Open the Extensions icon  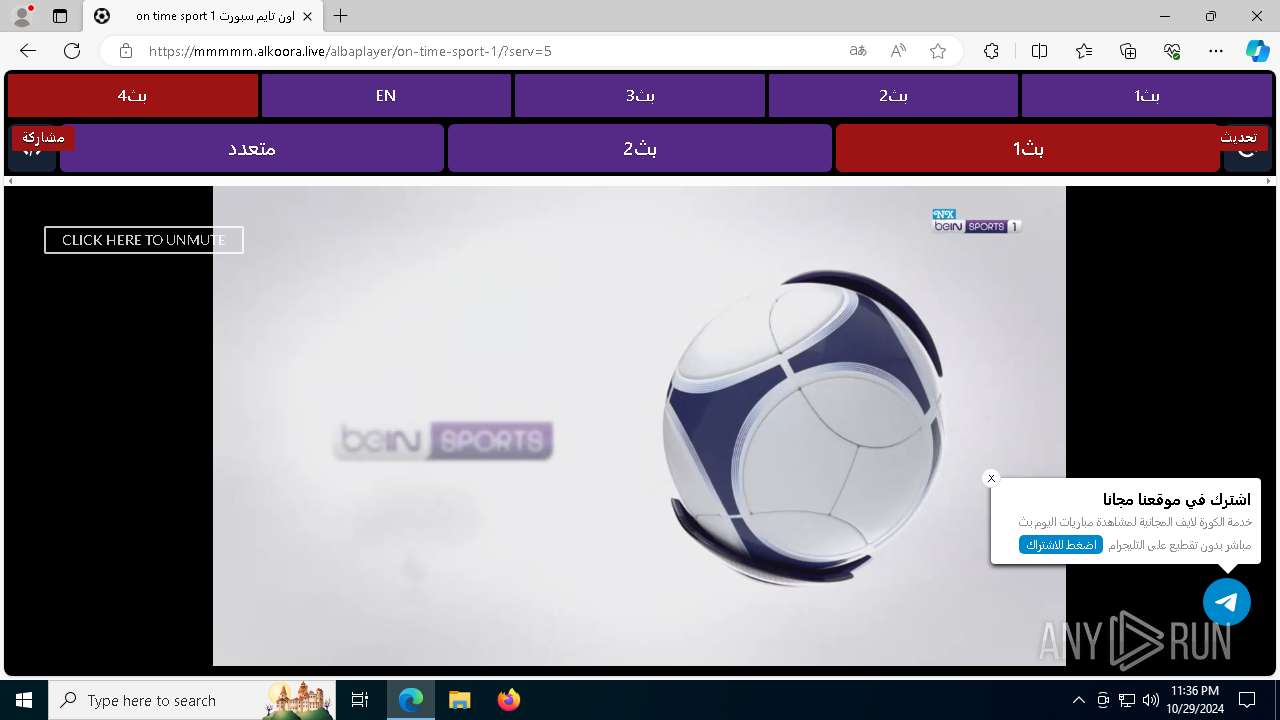(991, 51)
